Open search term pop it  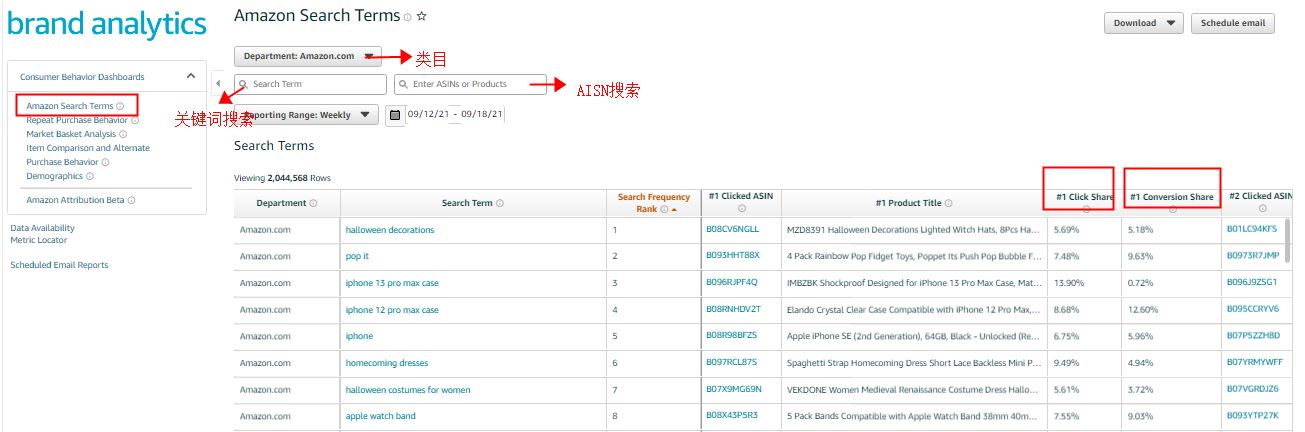(x=357, y=256)
